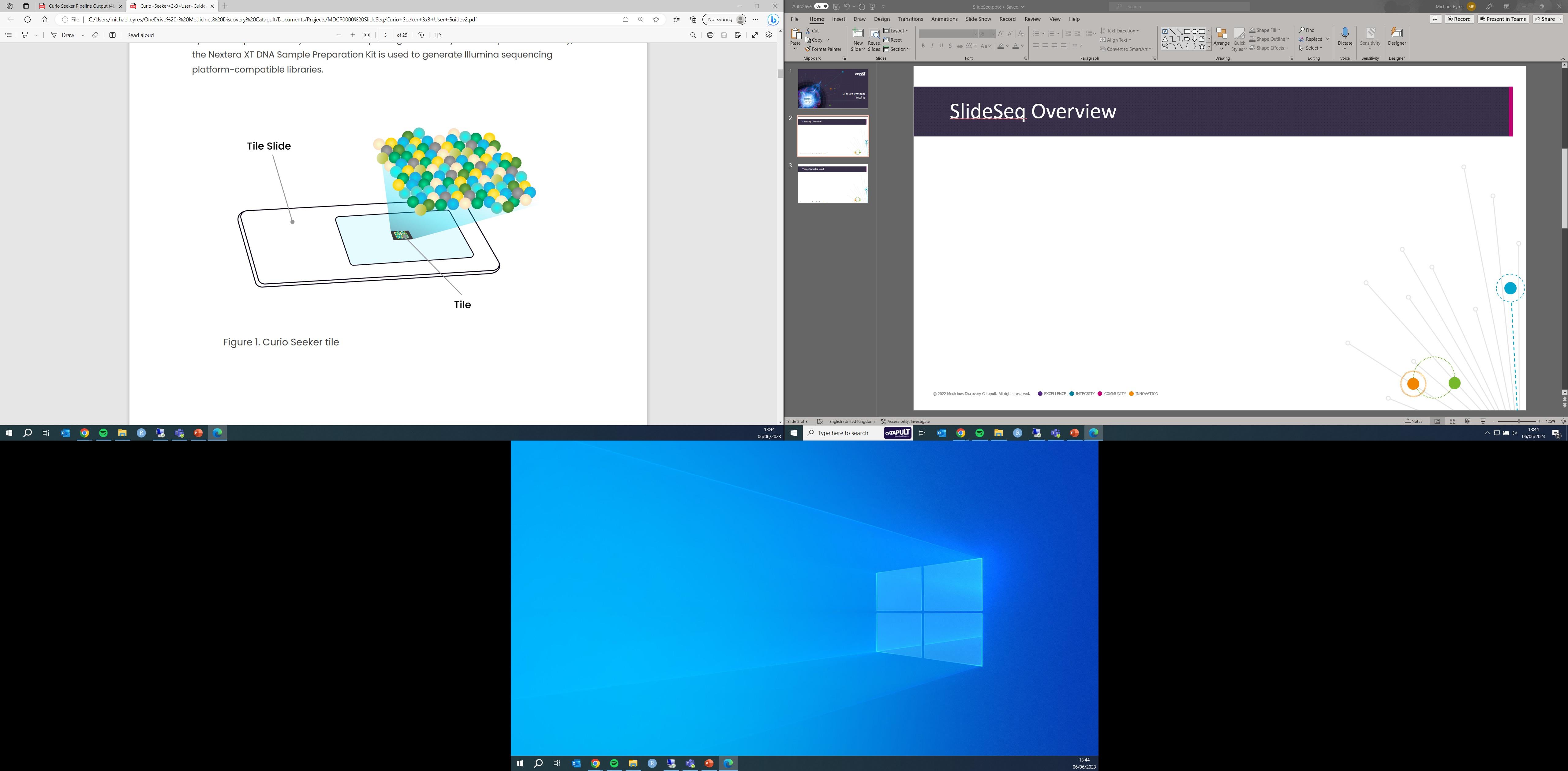Screen dimensions: 1568x771
Task: Expand the Draw tool options arrow
Action: tap(83, 35)
